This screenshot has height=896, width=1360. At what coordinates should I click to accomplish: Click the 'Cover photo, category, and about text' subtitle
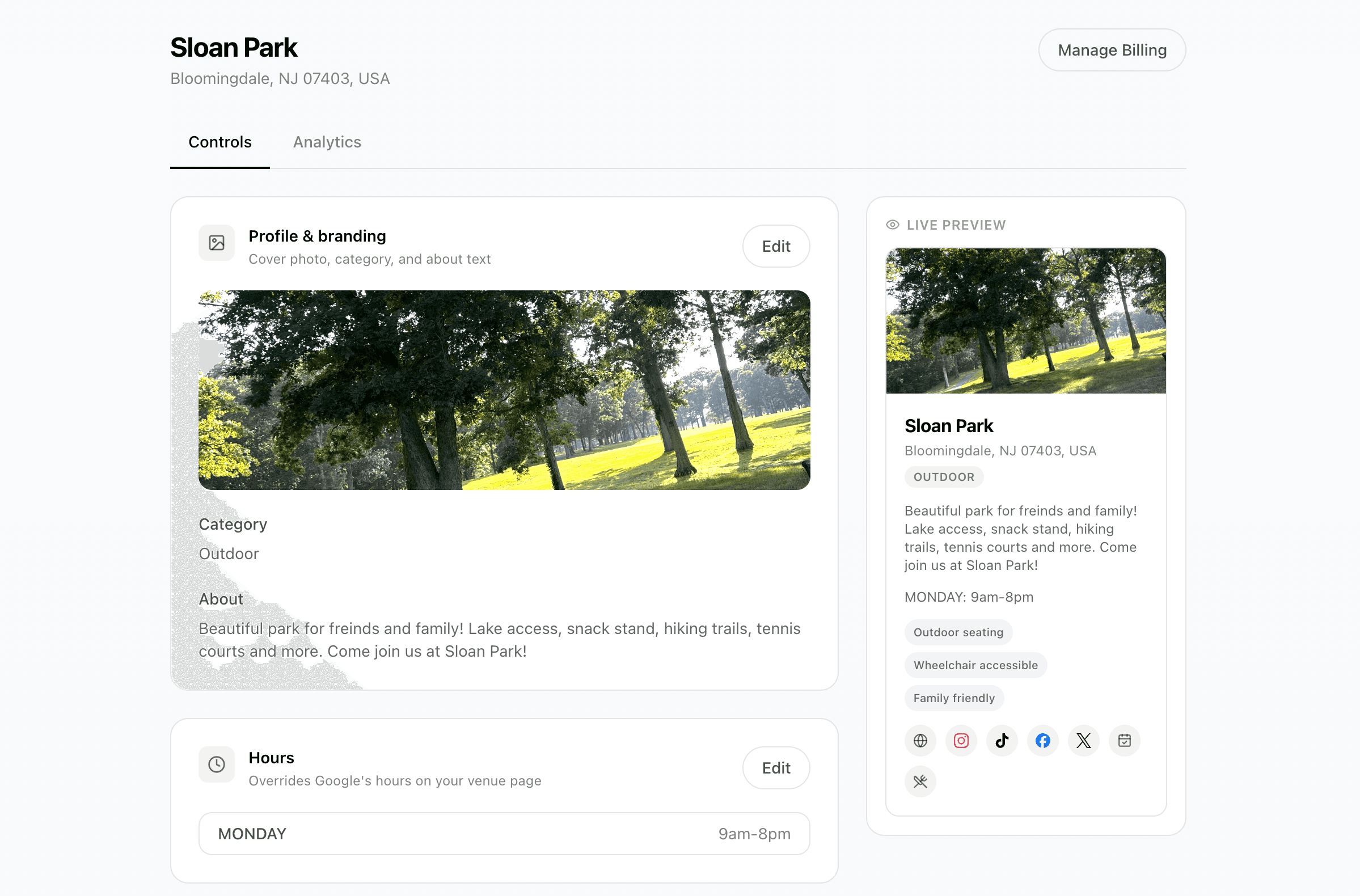pos(370,259)
